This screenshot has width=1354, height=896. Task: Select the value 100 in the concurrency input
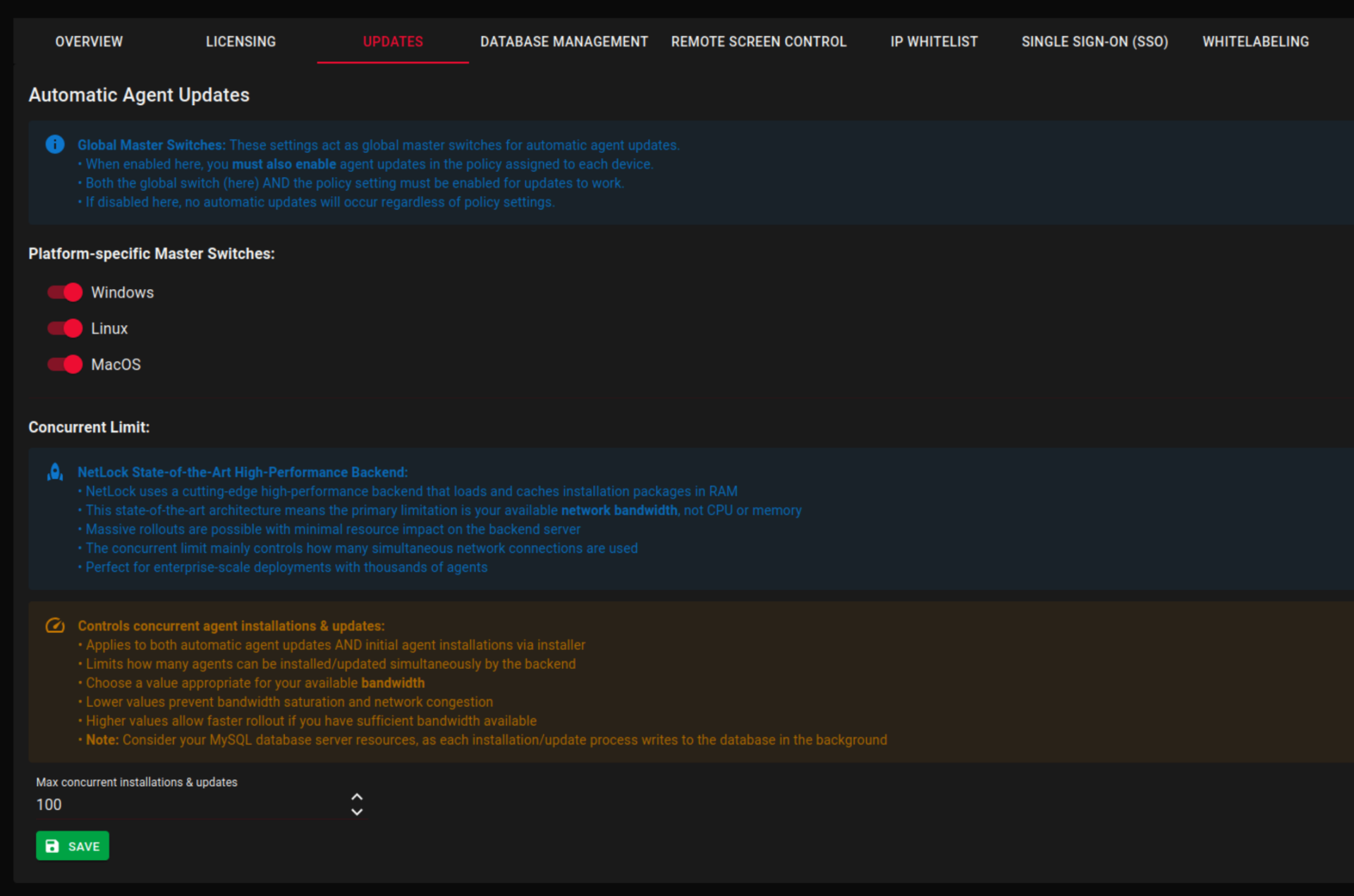coord(49,804)
